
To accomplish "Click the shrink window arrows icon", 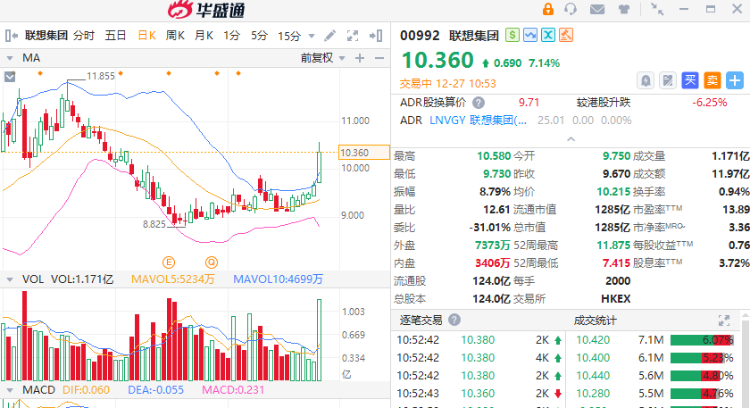I will [657, 9].
